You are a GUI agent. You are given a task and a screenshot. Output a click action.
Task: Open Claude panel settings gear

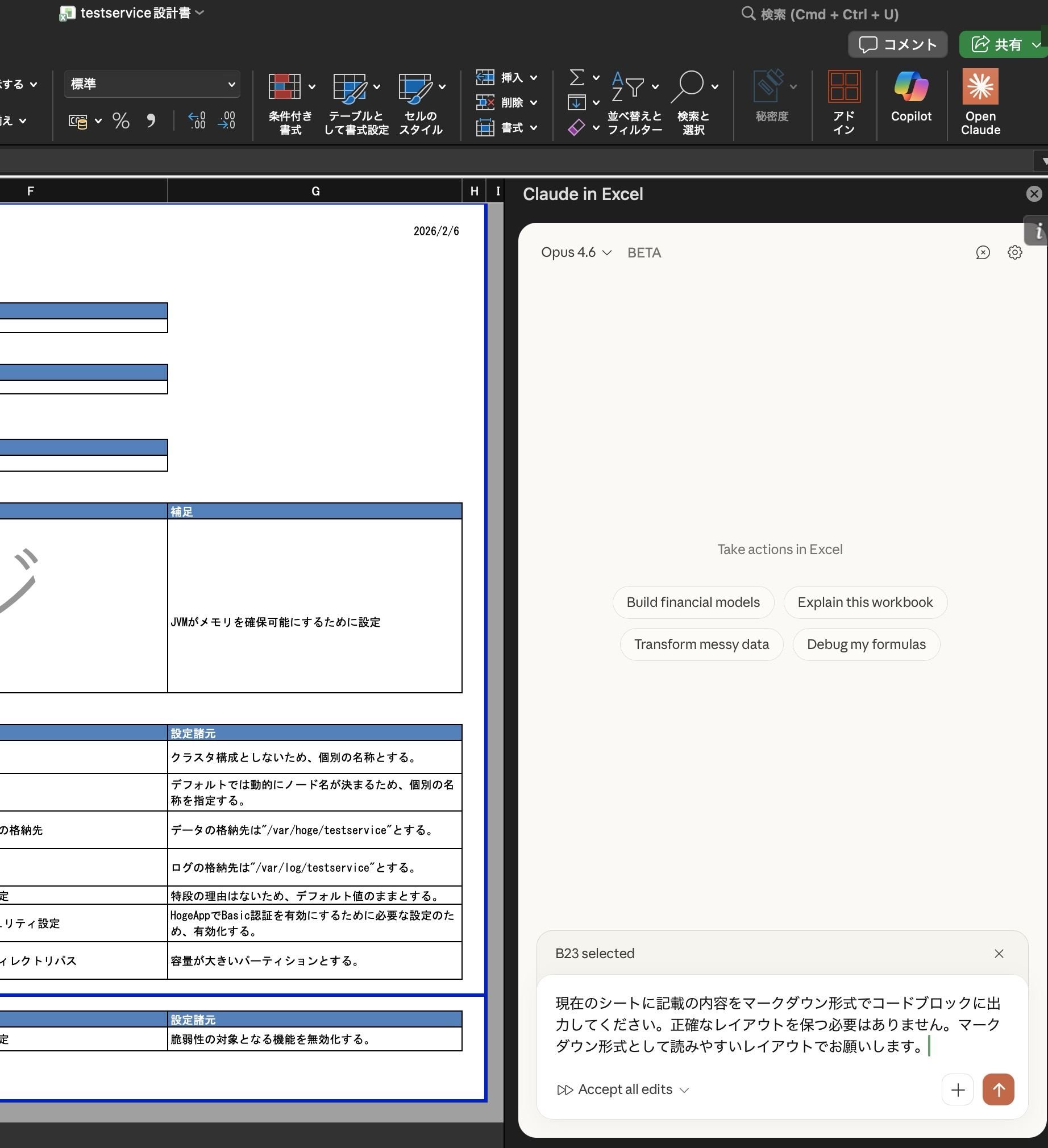coord(1014,253)
